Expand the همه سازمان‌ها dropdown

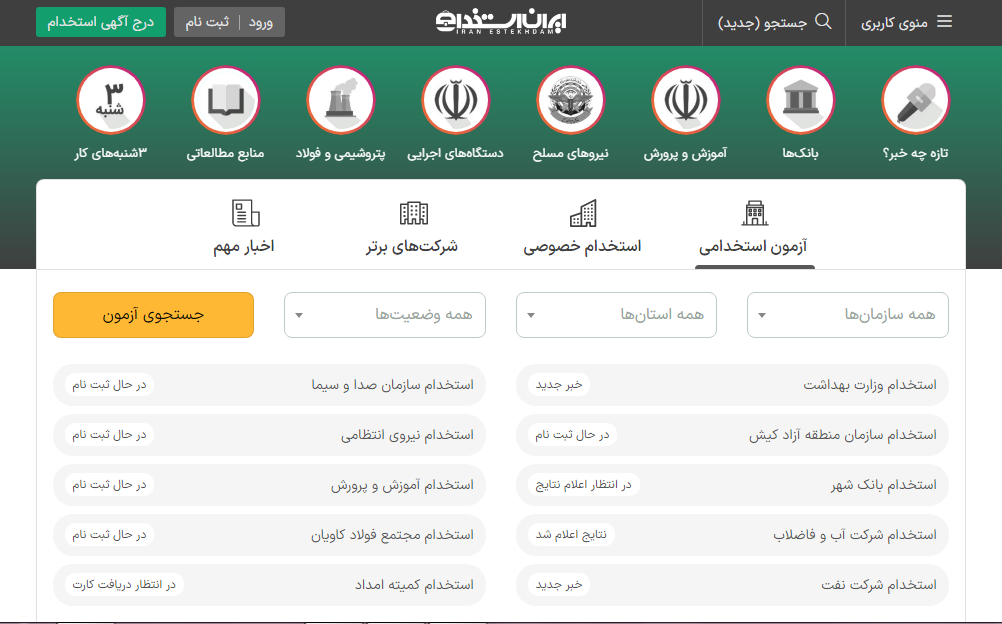click(847, 315)
